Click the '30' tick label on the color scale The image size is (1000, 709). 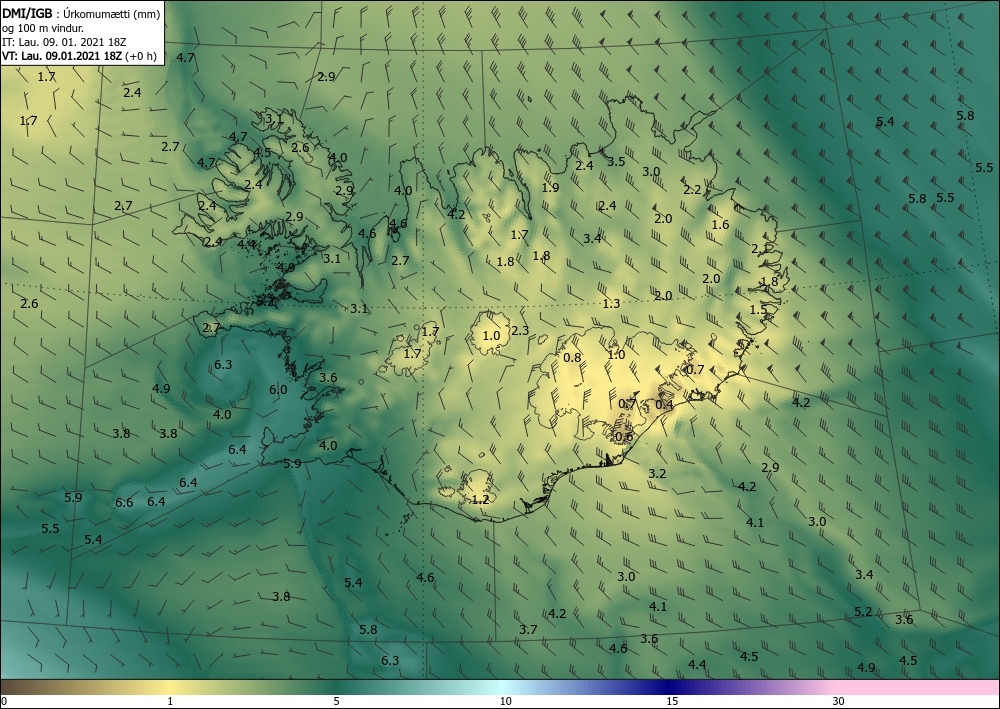coord(839,702)
